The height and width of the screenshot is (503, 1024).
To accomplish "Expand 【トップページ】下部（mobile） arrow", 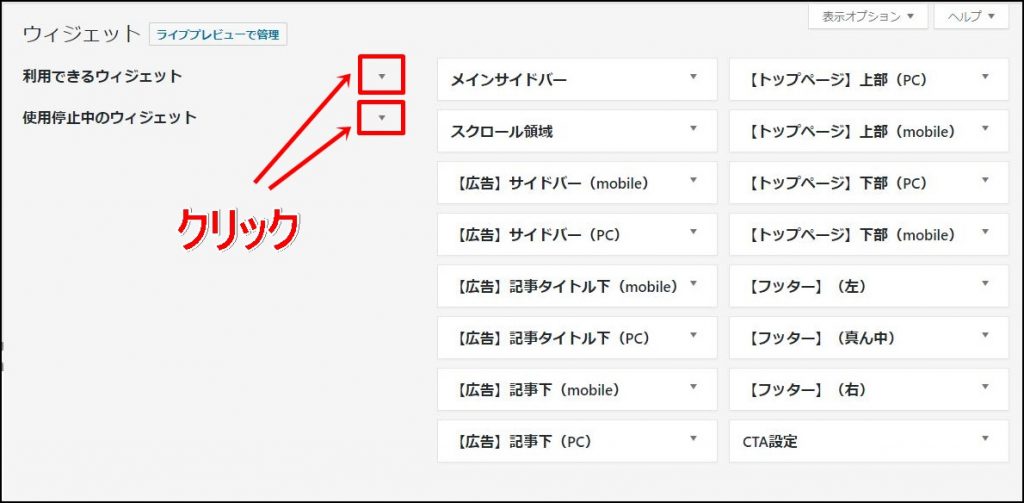I will tap(985, 231).
